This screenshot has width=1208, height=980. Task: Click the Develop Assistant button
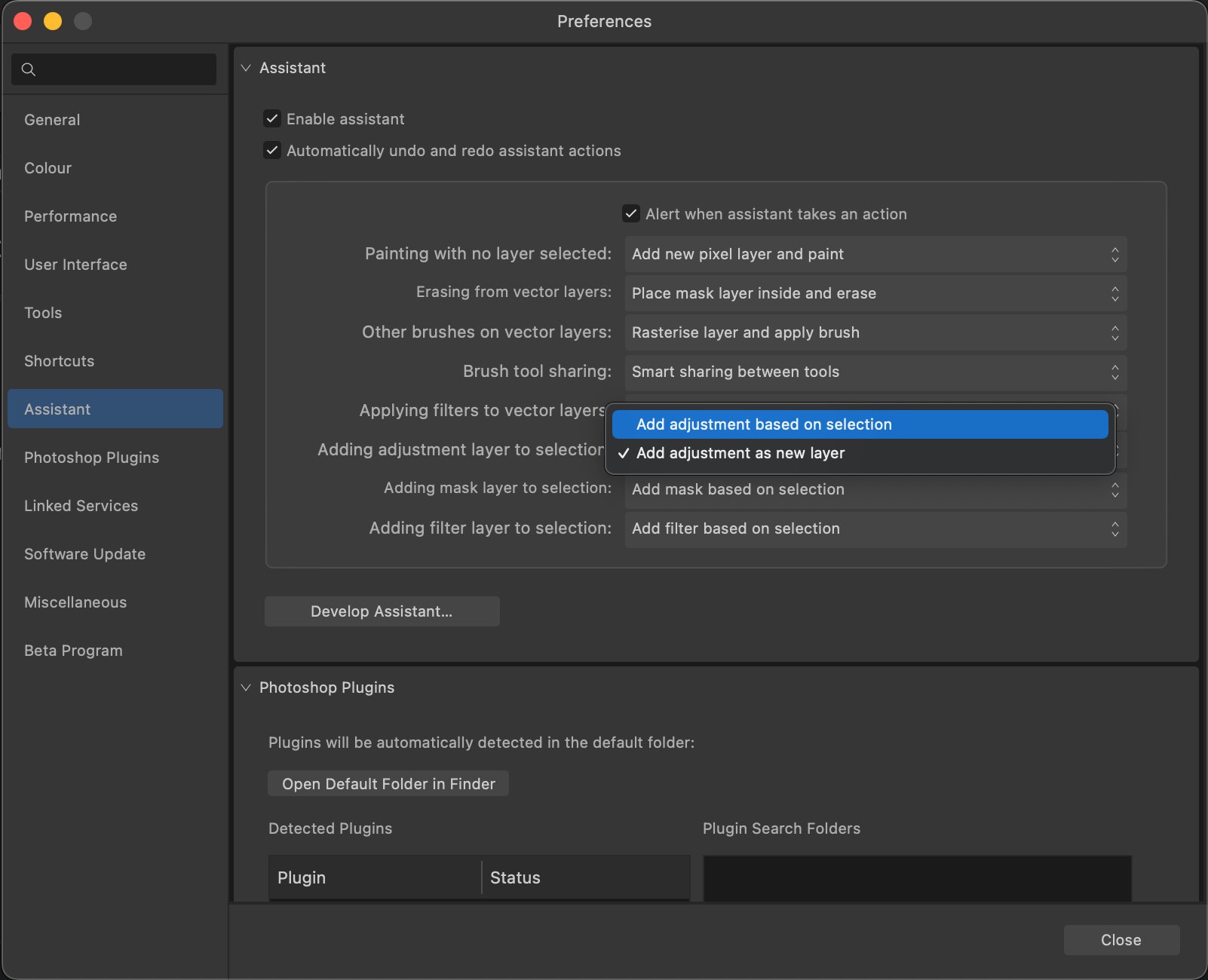[x=382, y=611]
